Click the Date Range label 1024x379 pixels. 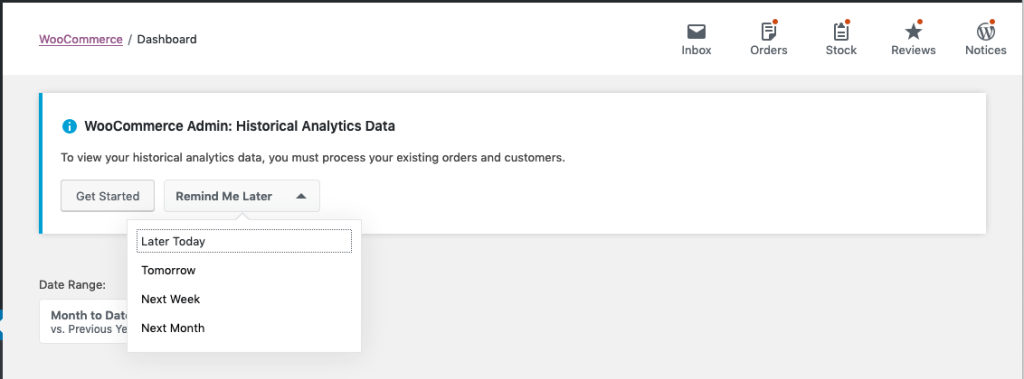pos(72,284)
